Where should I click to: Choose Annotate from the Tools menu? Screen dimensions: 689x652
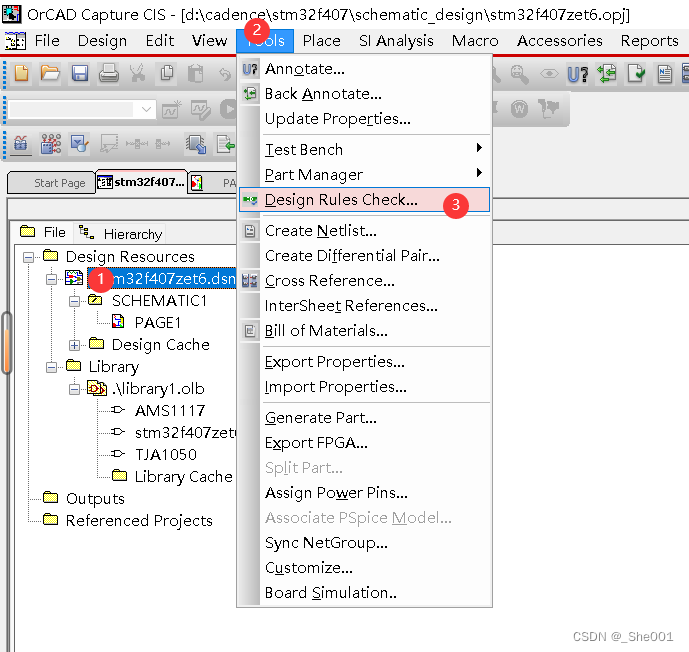(x=364, y=69)
